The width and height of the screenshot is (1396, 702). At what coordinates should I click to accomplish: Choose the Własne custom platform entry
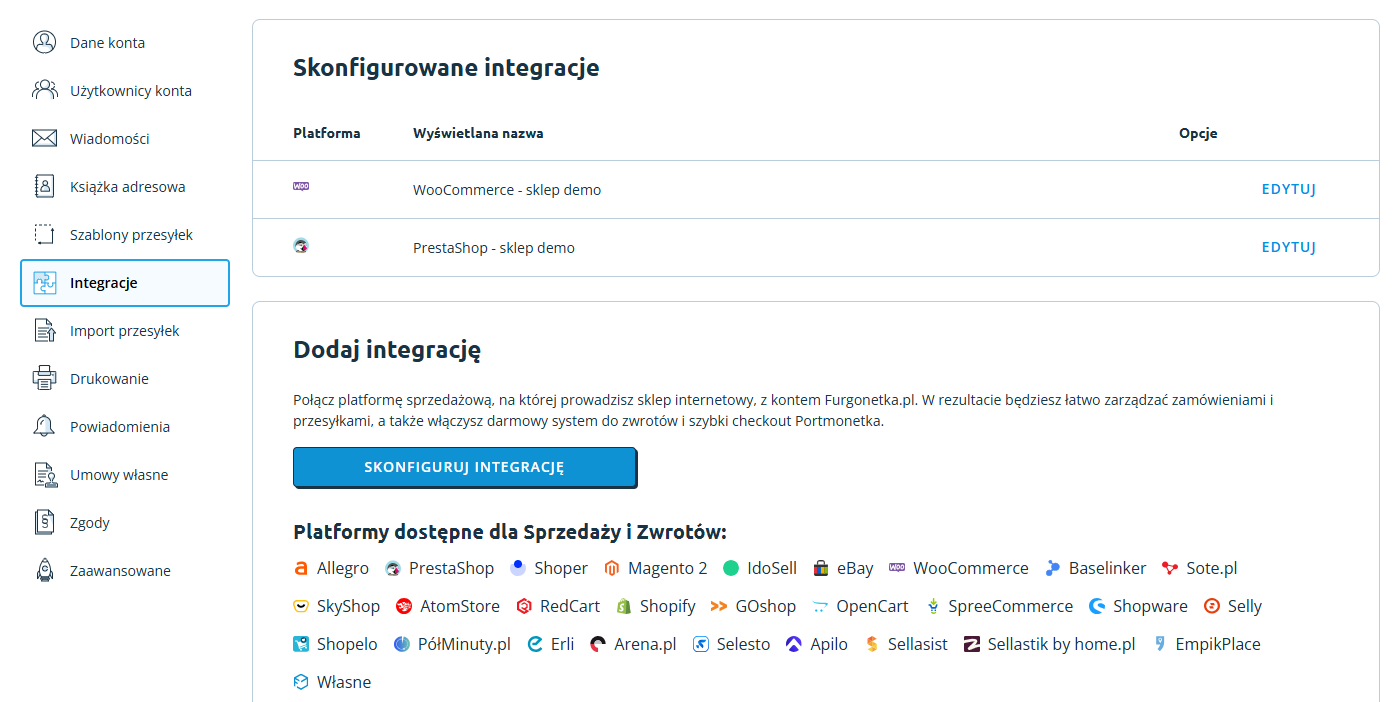click(x=343, y=682)
